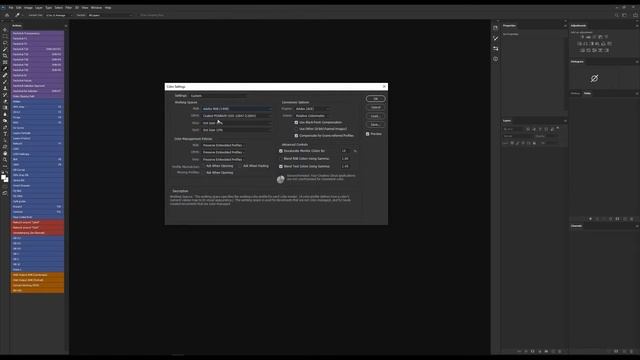Toggle Desaturate Monitor Colors By checkbox
The height and width of the screenshot is (360, 640).
coord(281,151)
